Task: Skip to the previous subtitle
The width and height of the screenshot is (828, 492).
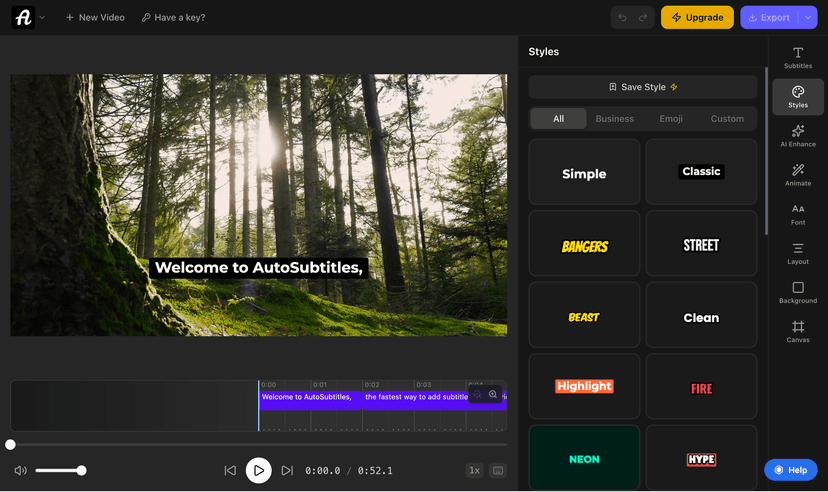Action: pos(230,470)
